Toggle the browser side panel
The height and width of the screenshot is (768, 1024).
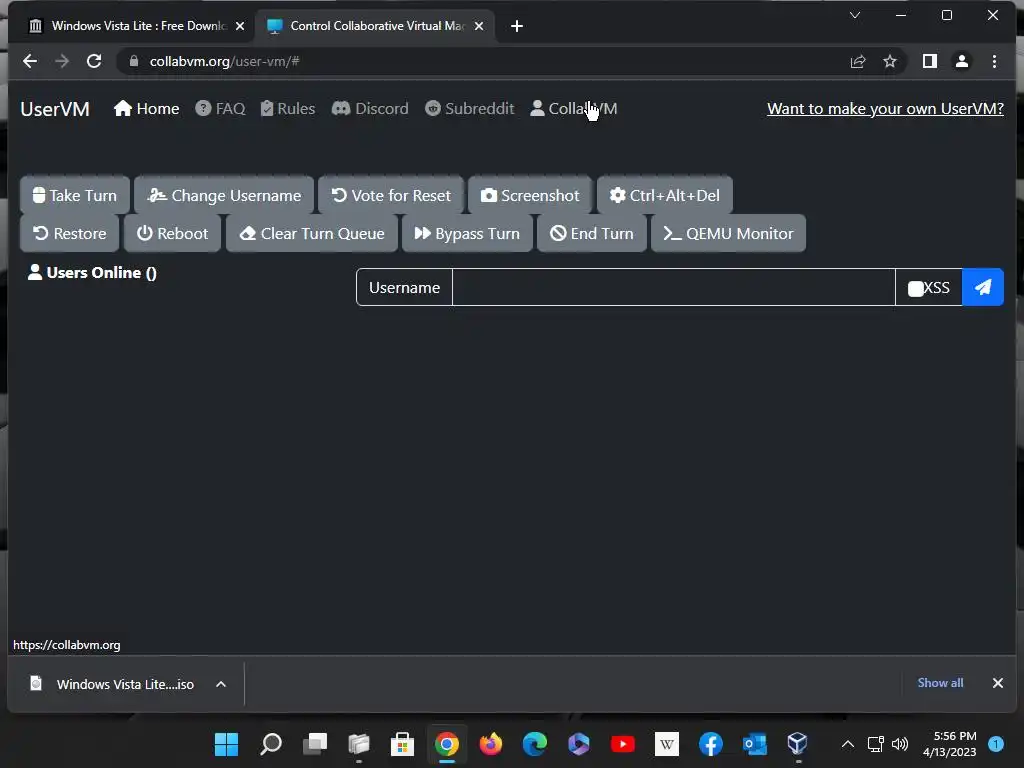pos(929,61)
